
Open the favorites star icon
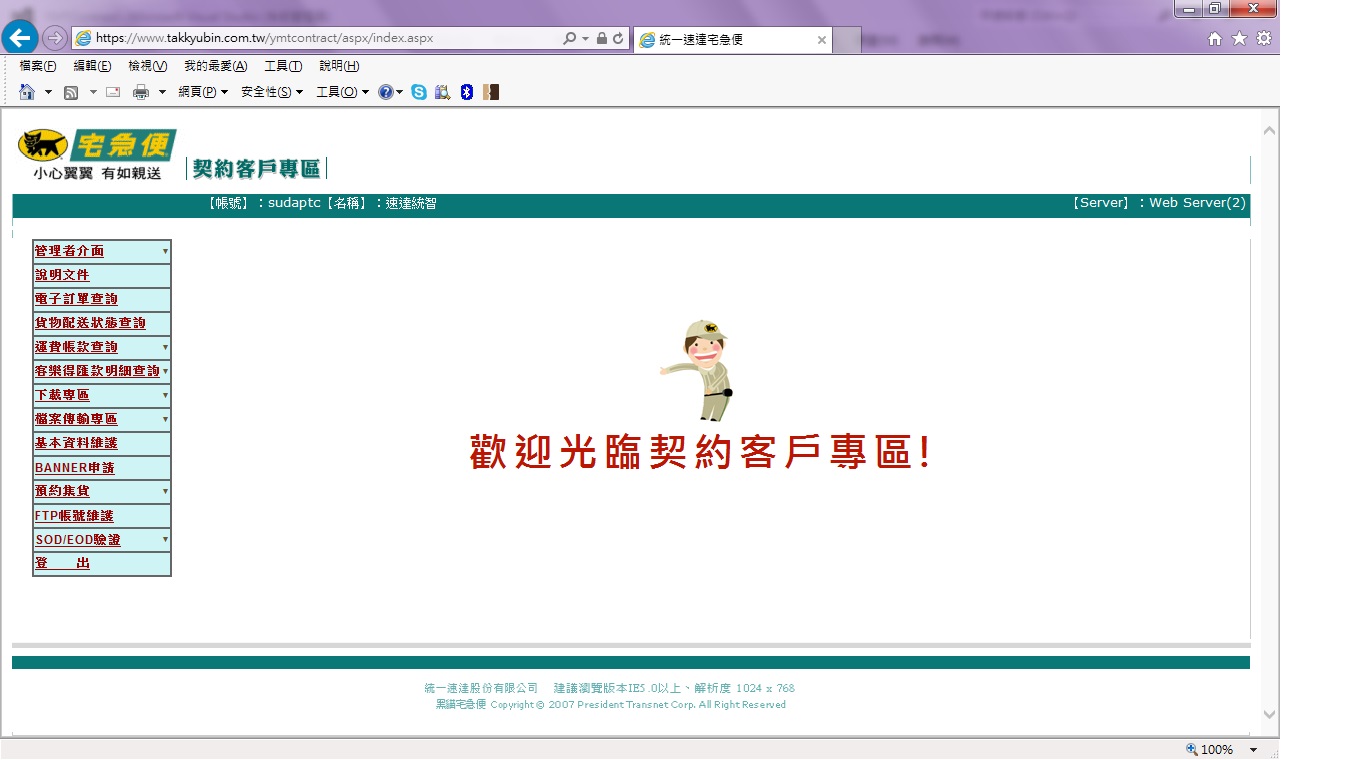[x=1239, y=38]
